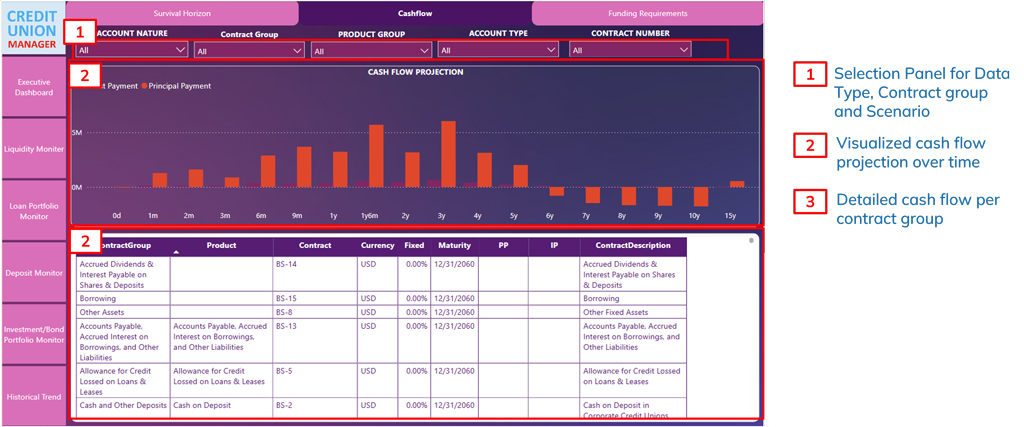This screenshot has height=427, width=1024.
Task: Navigate to Loan Portfolio Monitor
Action: 32,211
